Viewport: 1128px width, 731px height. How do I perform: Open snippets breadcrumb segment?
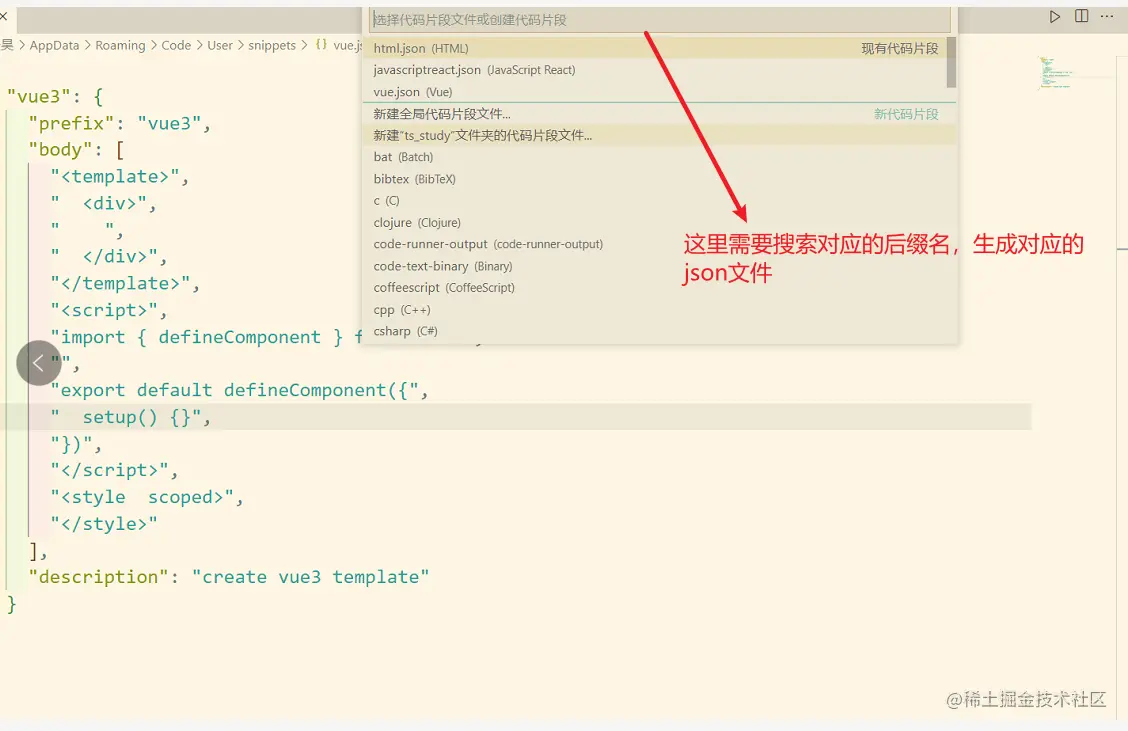point(272,45)
